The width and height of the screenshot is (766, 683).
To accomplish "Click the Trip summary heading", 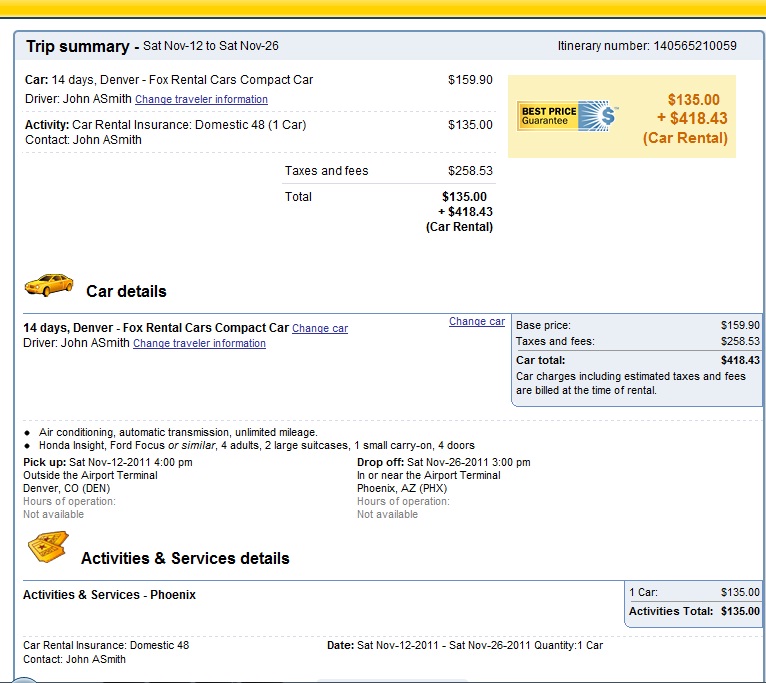I will click(78, 46).
